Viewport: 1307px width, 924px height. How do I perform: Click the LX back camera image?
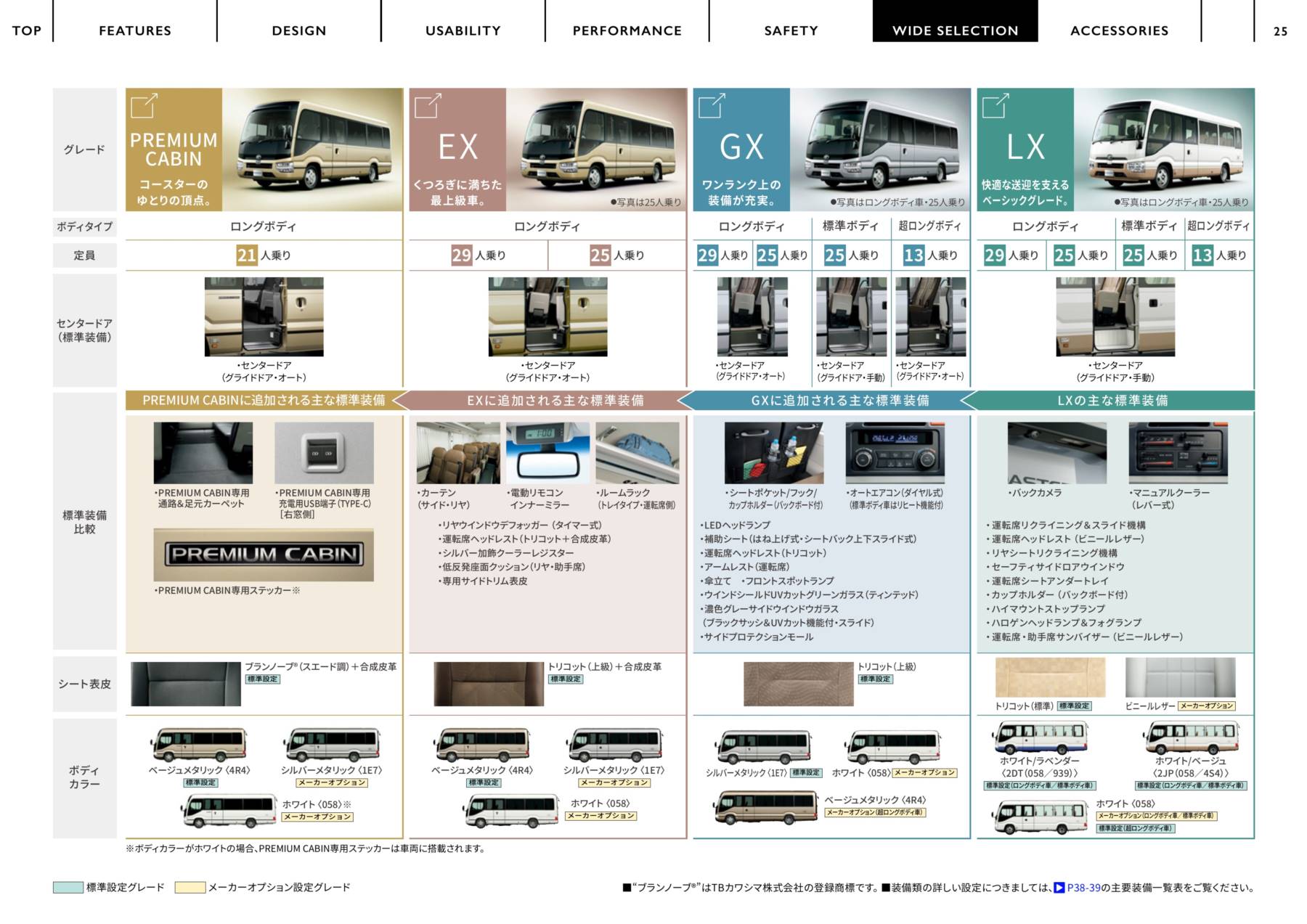point(1056,454)
